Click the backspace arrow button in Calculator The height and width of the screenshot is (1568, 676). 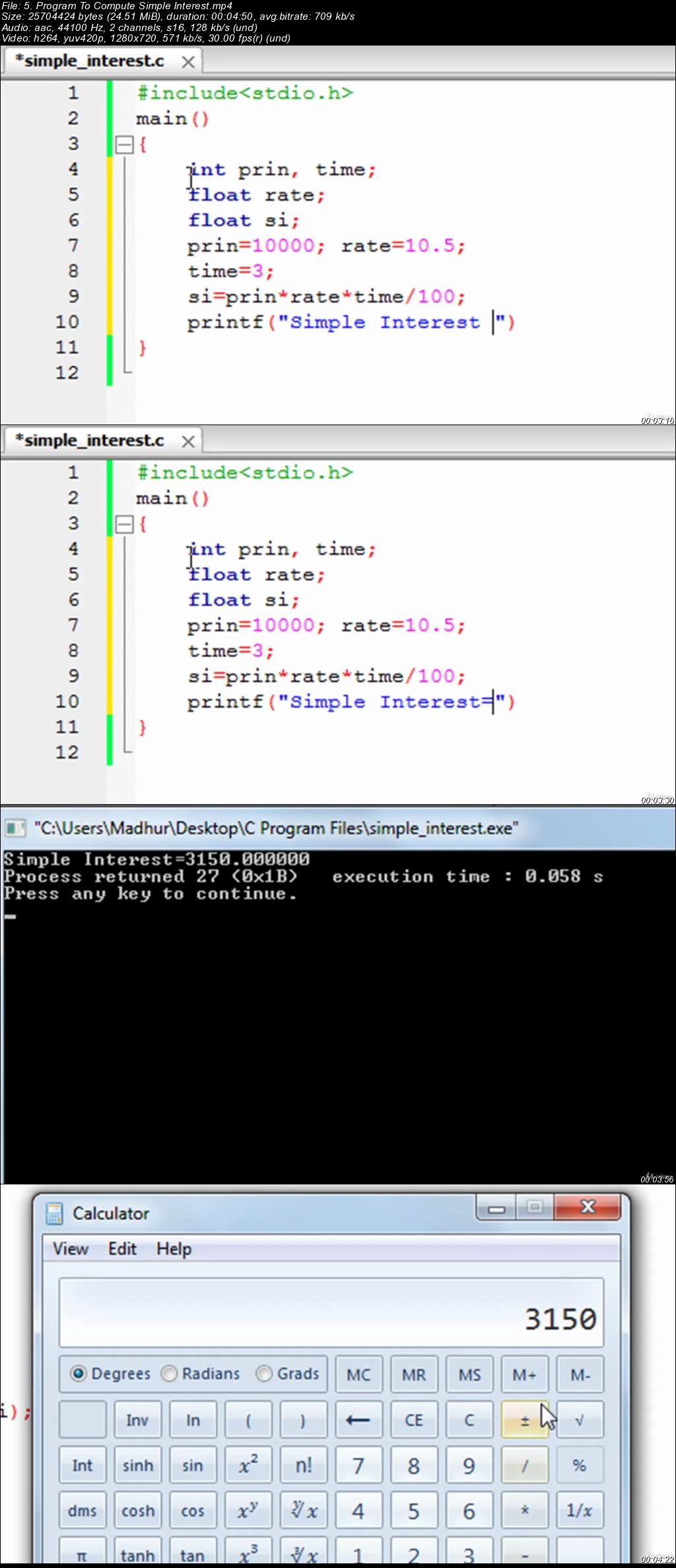pyautogui.click(x=358, y=1419)
